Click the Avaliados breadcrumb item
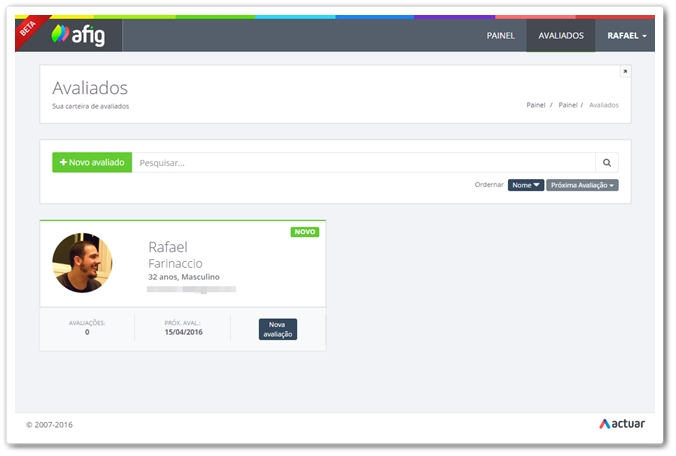The height and width of the screenshot is (456, 676). [604, 105]
